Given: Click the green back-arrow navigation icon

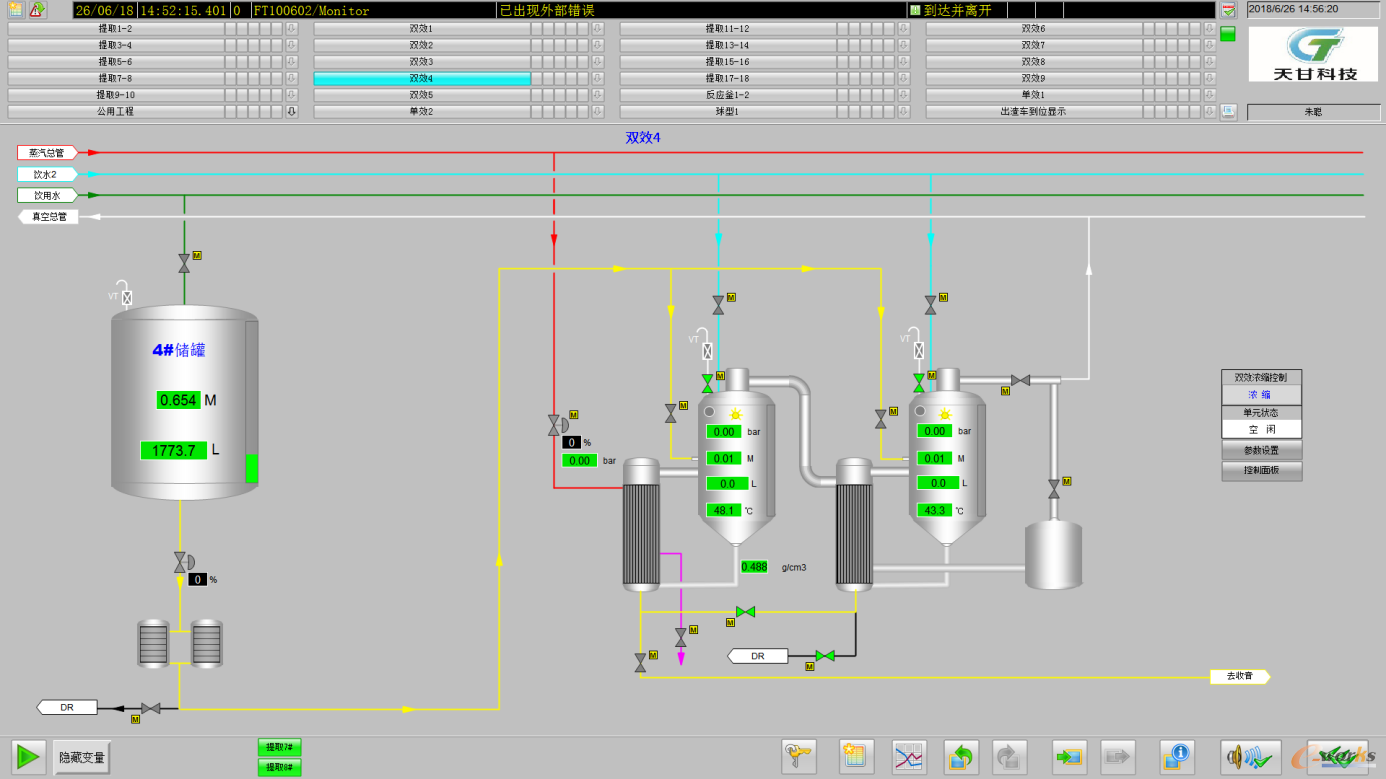Looking at the screenshot, I should click(x=962, y=757).
